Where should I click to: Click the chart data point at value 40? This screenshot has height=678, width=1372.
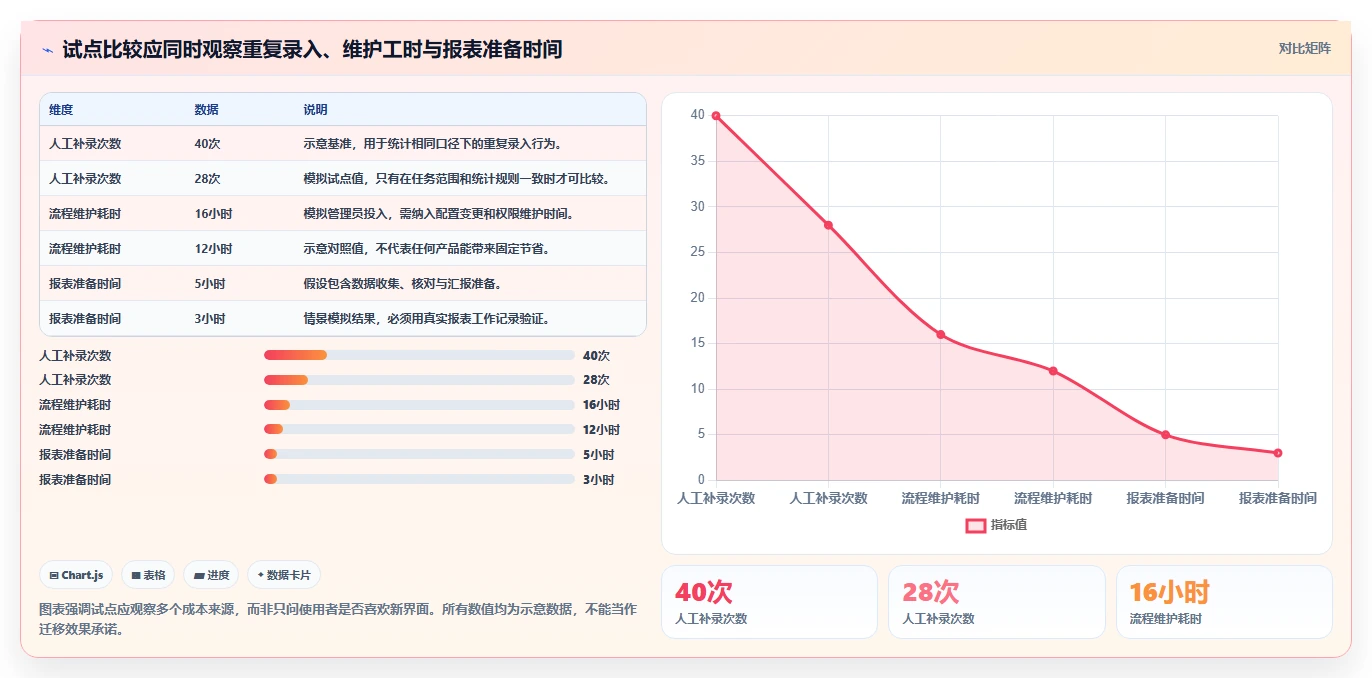click(716, 116)
